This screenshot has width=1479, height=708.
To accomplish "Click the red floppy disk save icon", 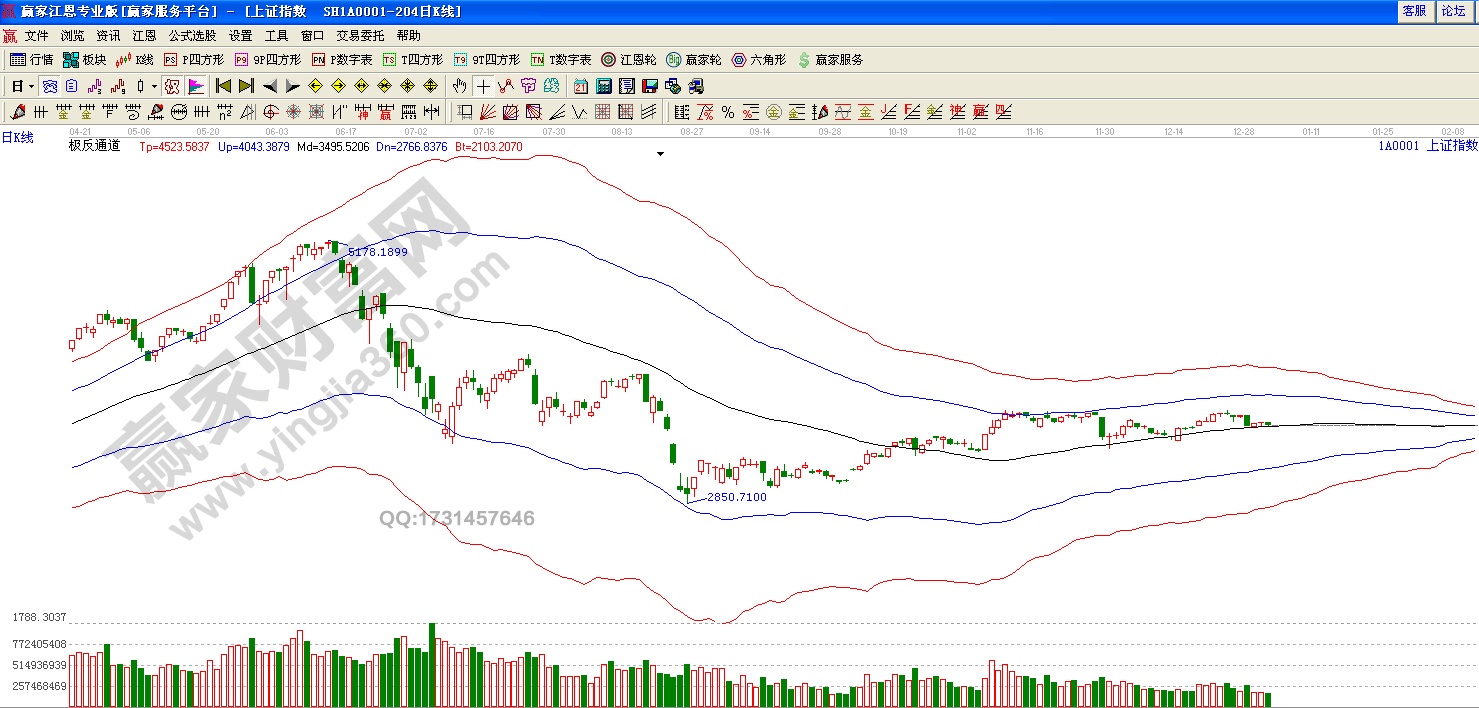I will point(649,86).
